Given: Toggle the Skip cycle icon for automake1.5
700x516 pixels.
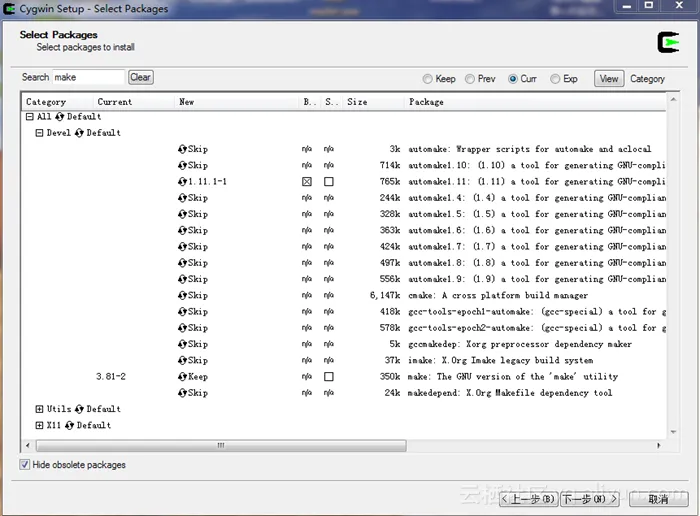Looking at the screenshot, I should pyautogui.click(x=182, y=214).
